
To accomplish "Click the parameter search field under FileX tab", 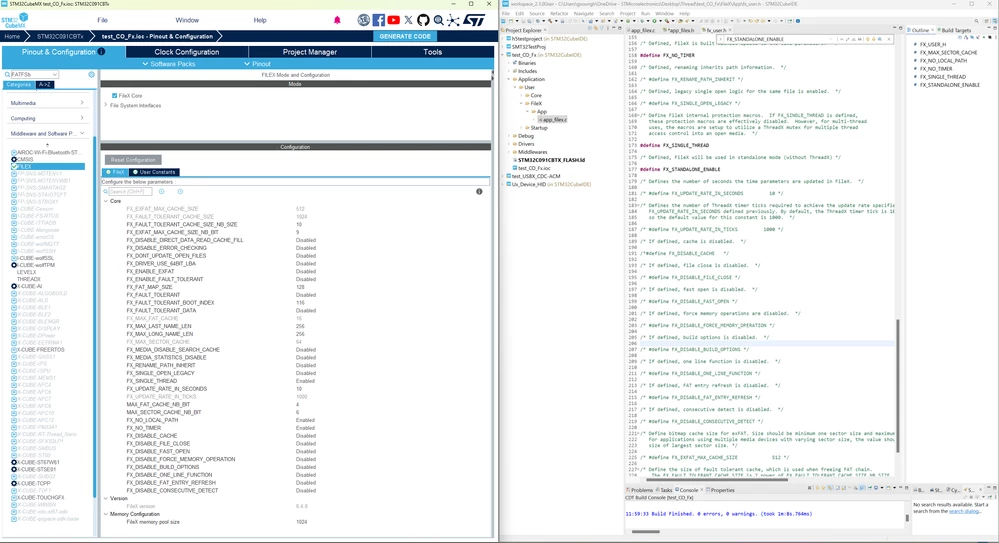I will 131,191.
